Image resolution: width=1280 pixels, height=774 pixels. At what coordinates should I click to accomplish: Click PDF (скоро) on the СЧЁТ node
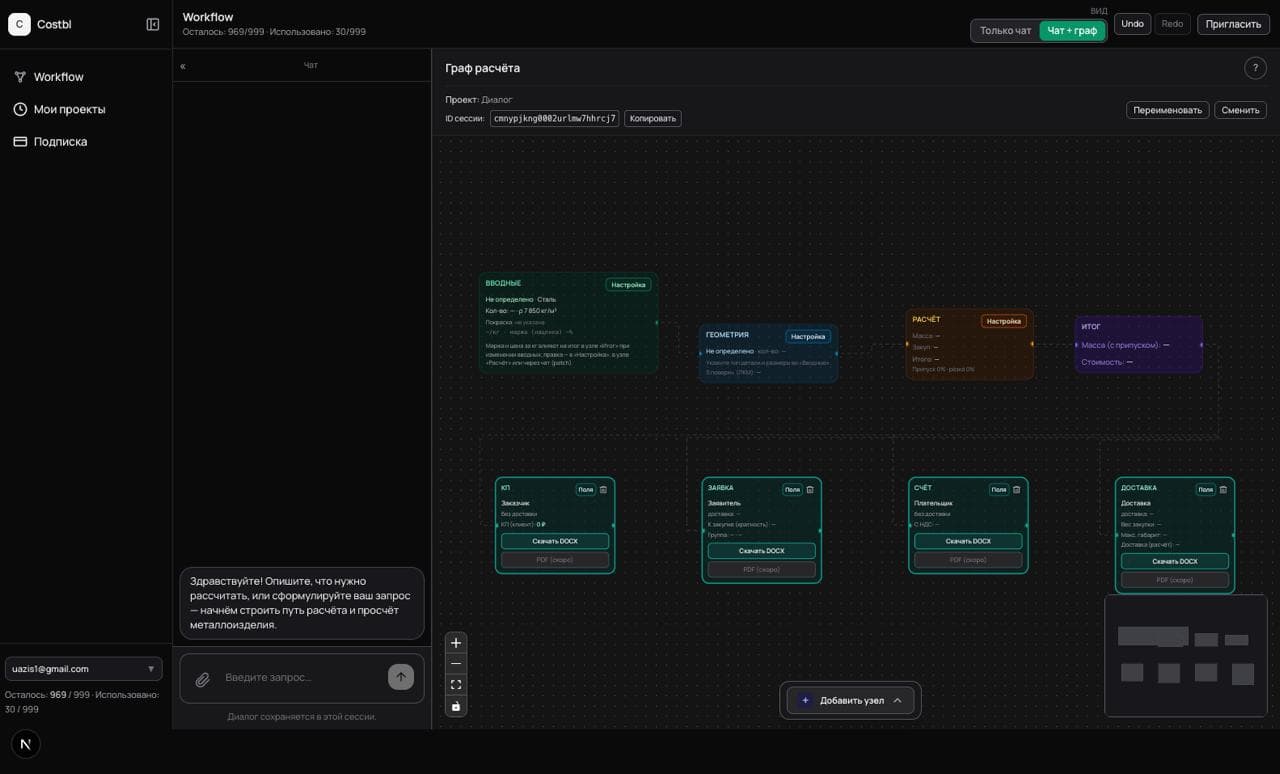(968, 560)
